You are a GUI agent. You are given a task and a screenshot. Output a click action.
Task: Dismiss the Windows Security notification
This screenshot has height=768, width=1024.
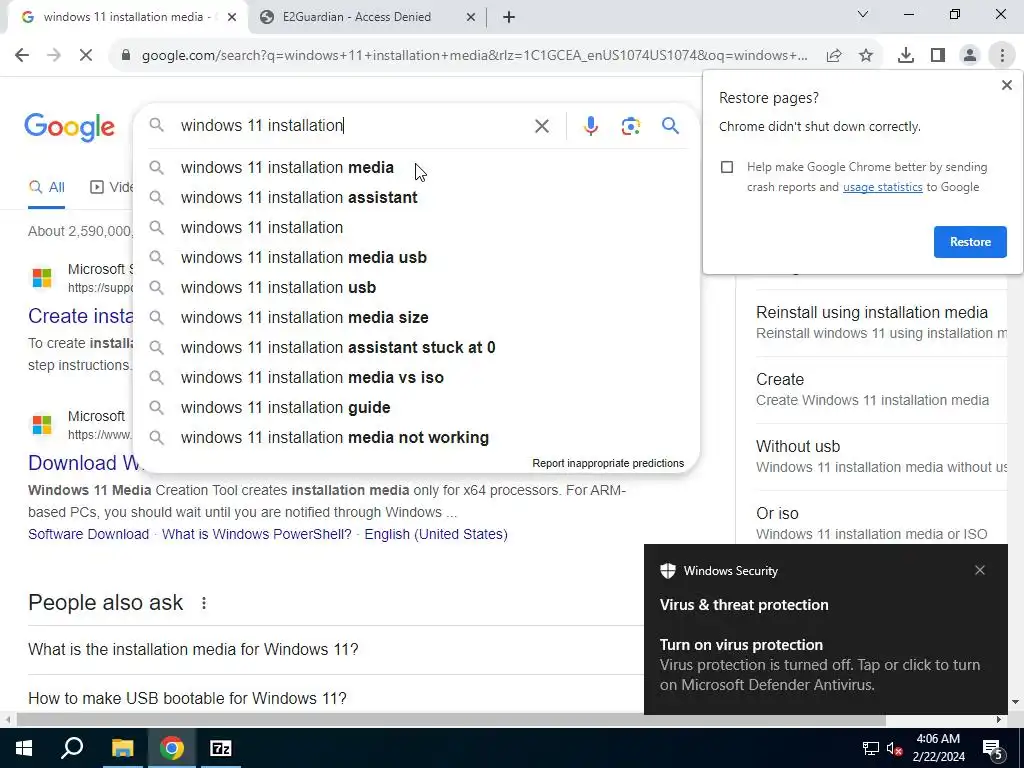point(980,570)
